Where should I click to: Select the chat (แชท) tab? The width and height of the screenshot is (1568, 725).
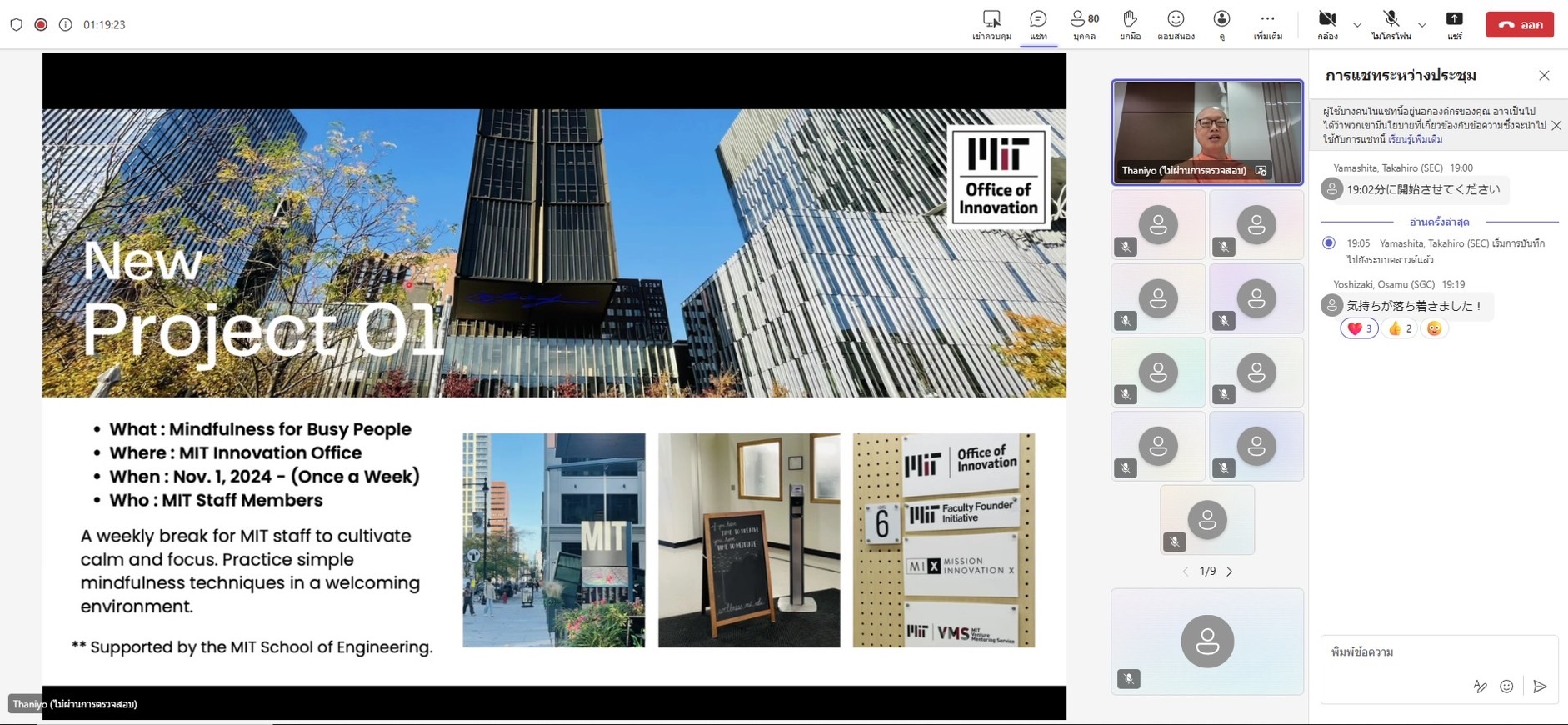click(1038, 24)
